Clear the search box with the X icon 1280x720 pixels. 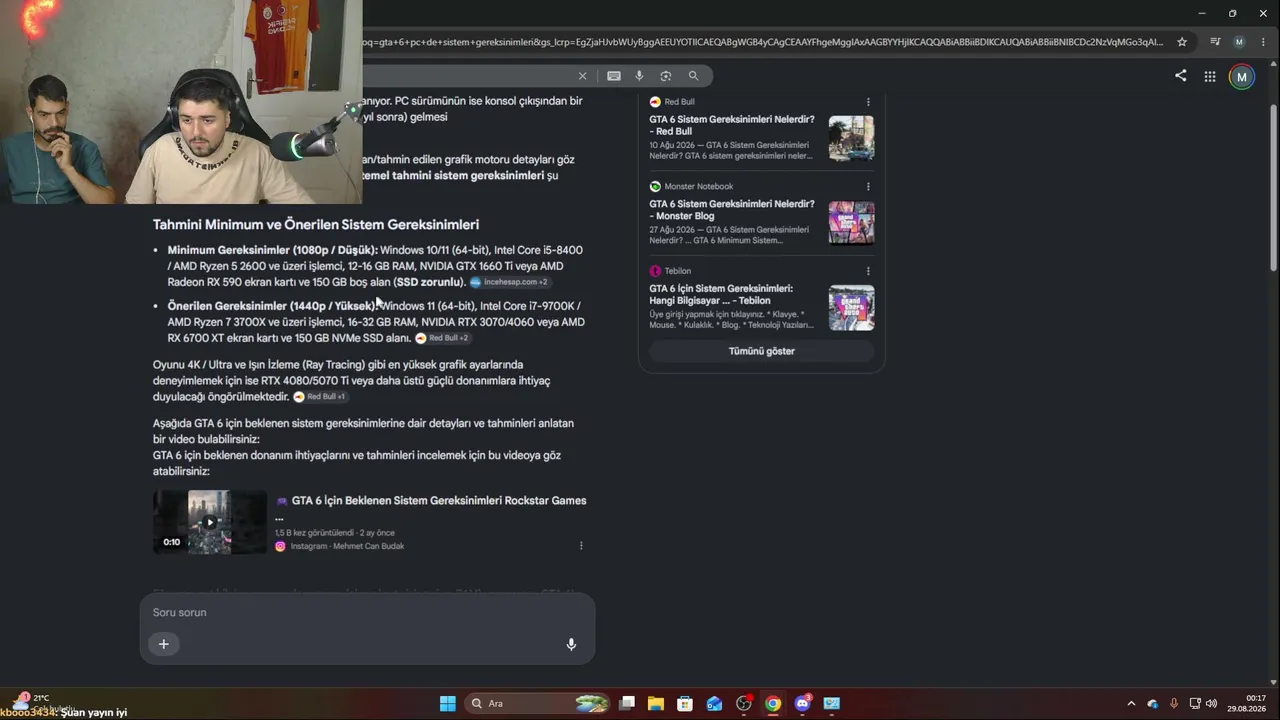click(x=582, y=76)
